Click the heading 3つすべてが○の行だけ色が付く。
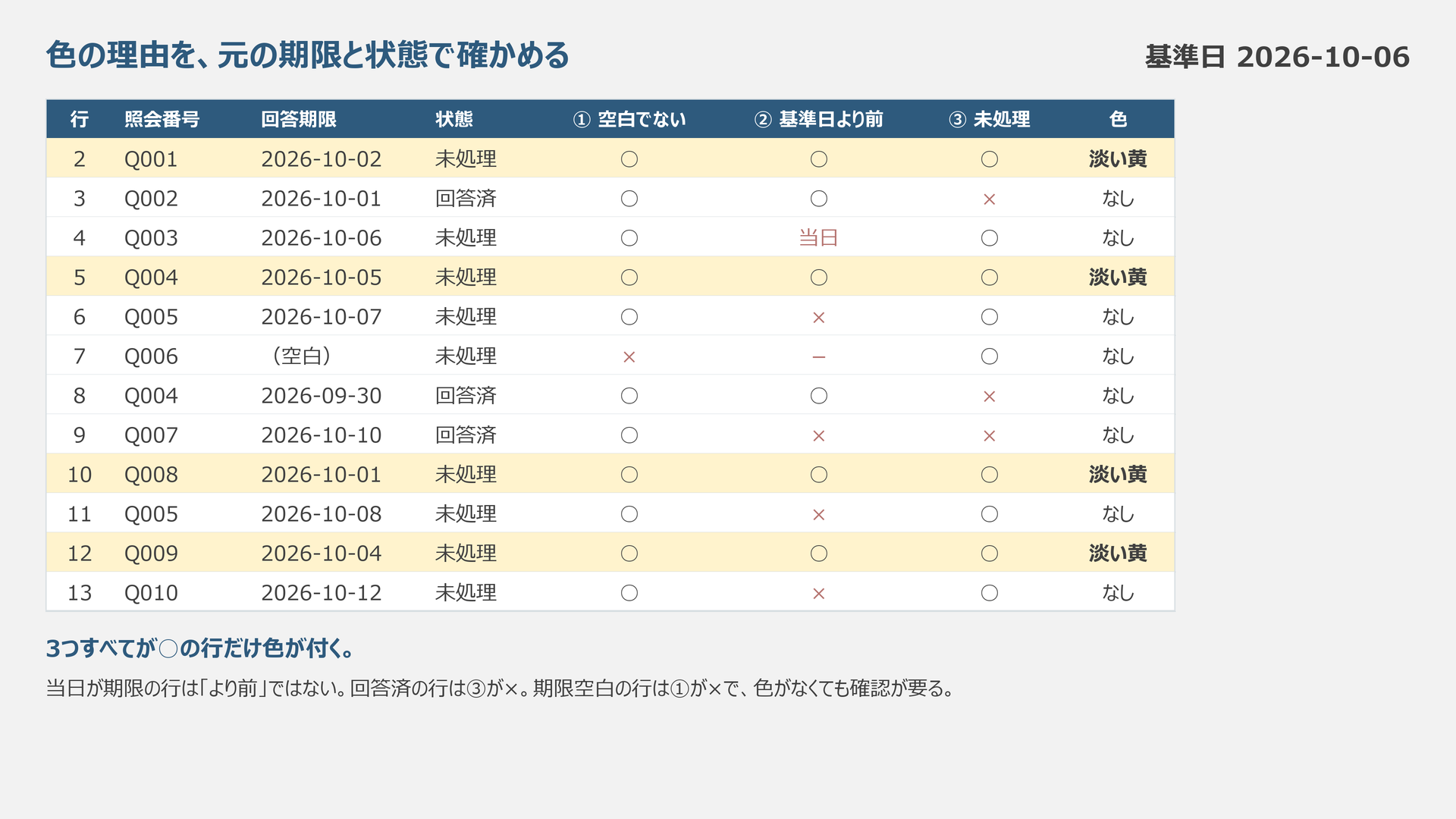Image resolution: width=1456 pixels, height=819 pixels. [201, 648]
